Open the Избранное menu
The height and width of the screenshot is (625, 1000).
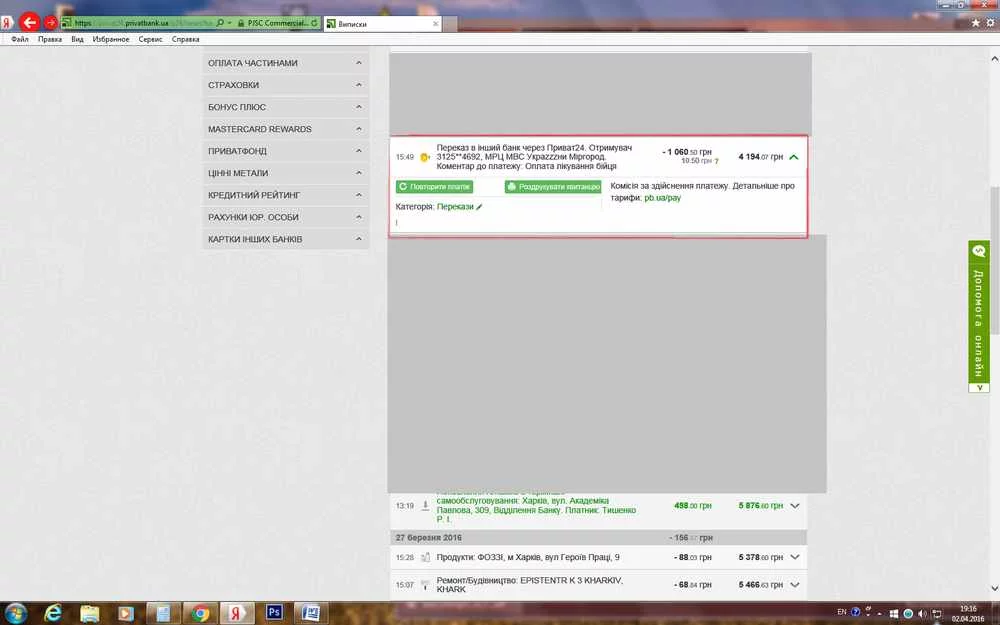tap(111, 40)
